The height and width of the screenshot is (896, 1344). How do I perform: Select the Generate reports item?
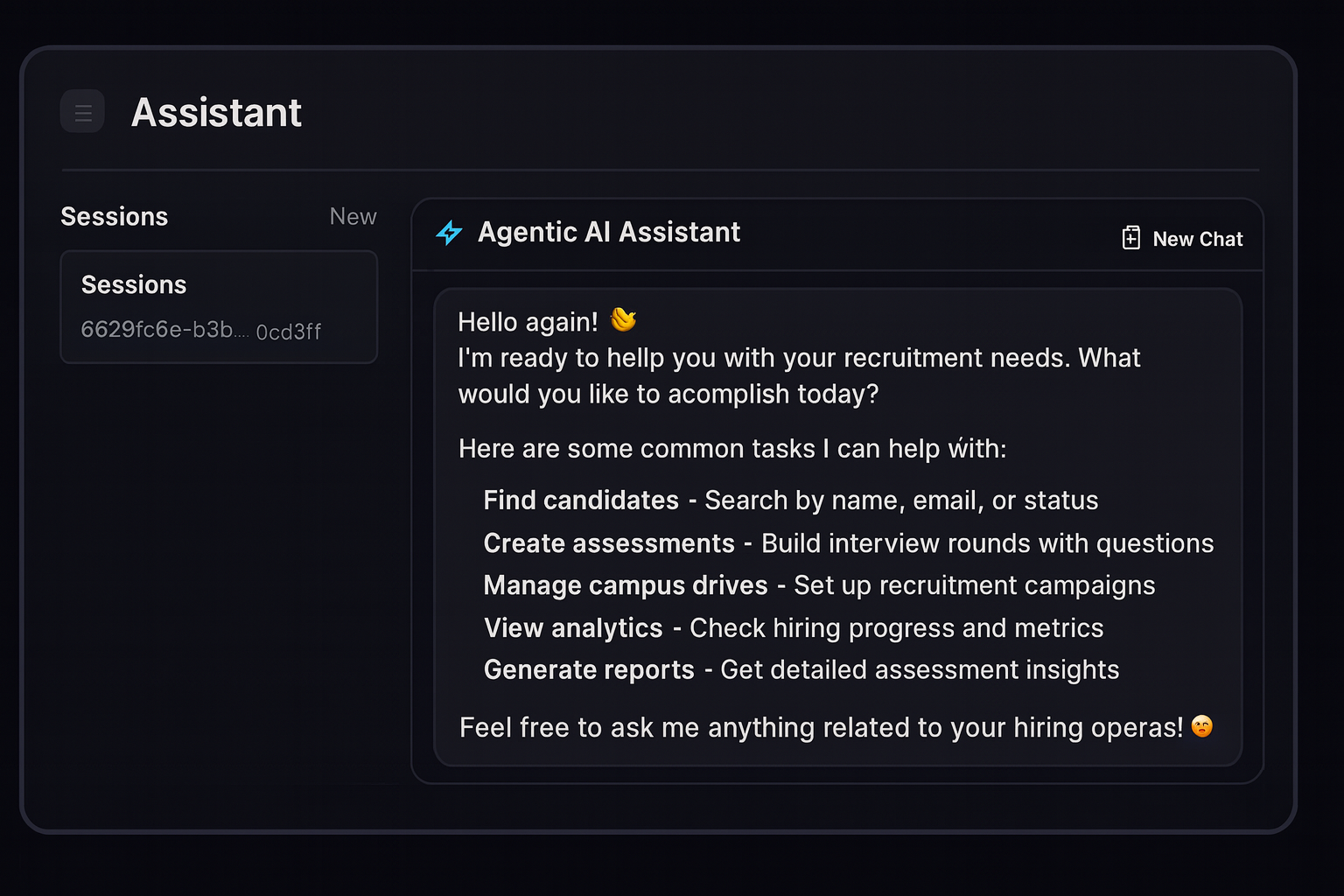[589, 670]
